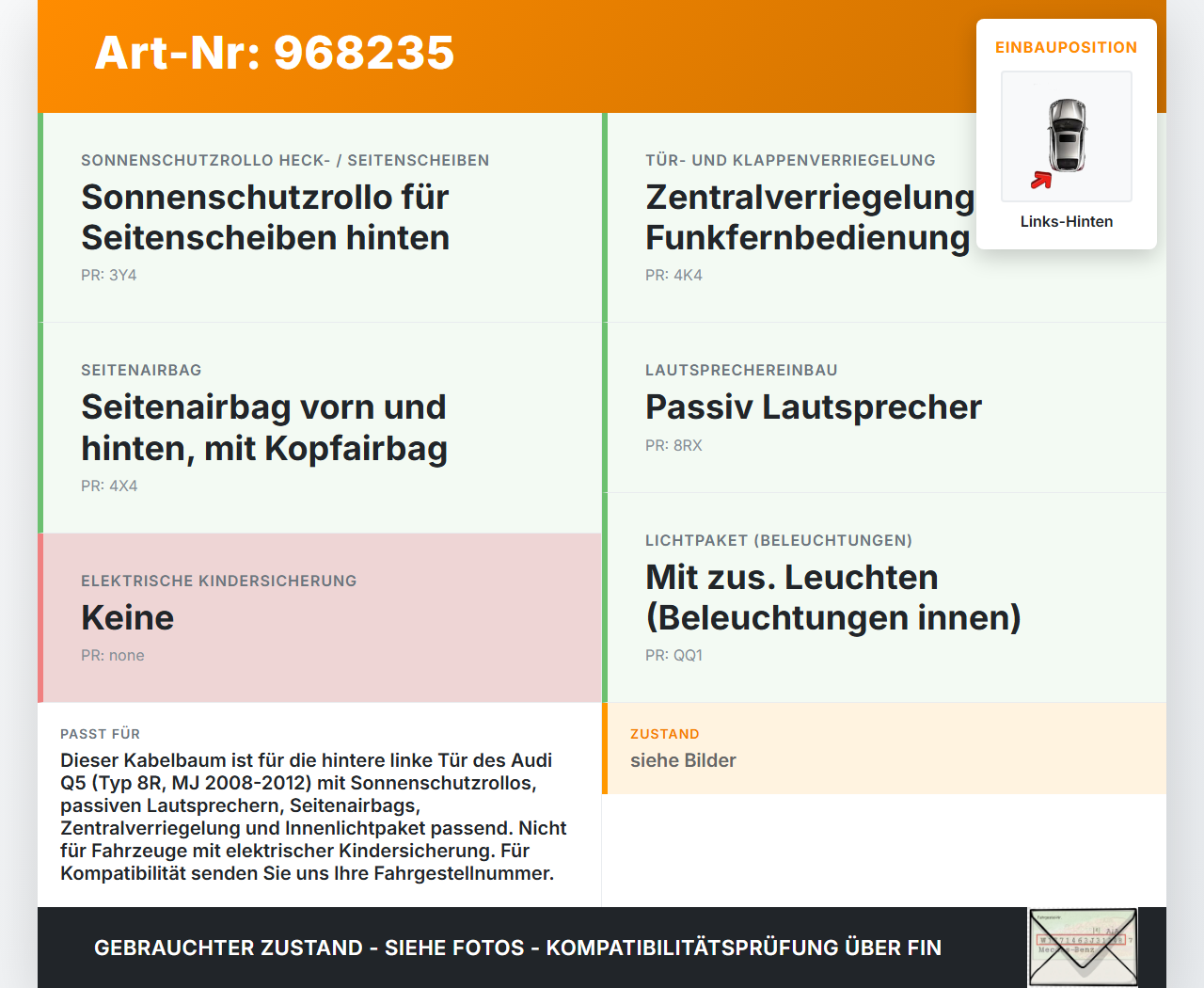This screenshot has width=1204, height=988.
Task: Click the Fahrzeugschein document thumbnail
Action: [1082, 947]
